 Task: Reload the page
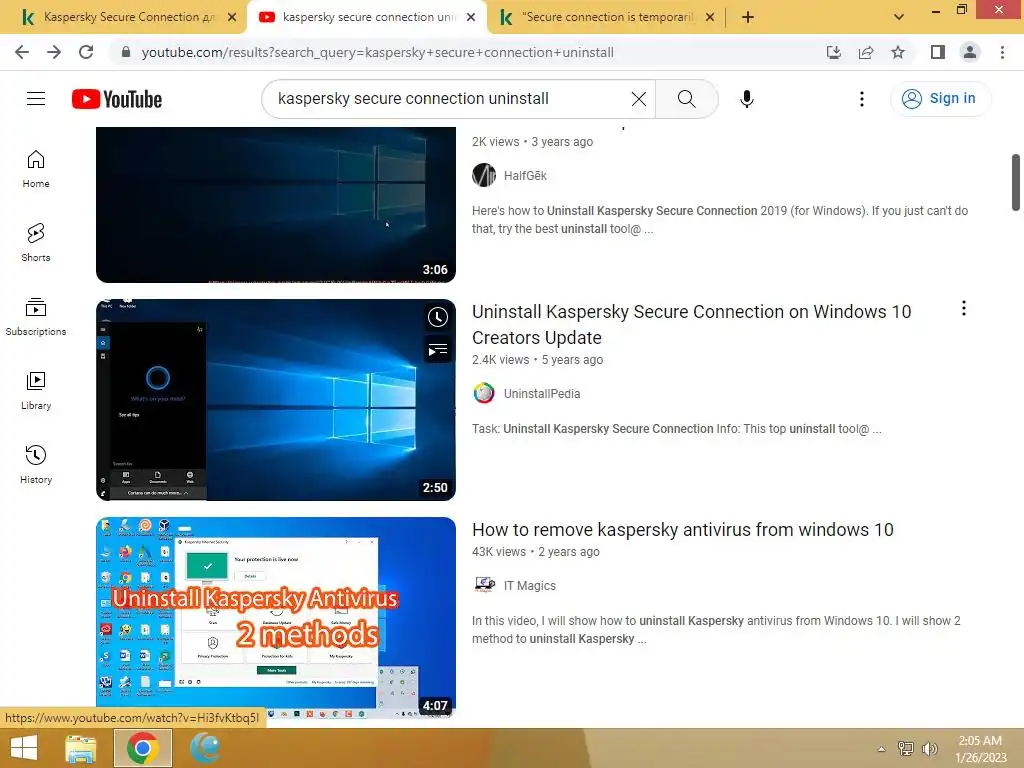click(x=86, y=52)
